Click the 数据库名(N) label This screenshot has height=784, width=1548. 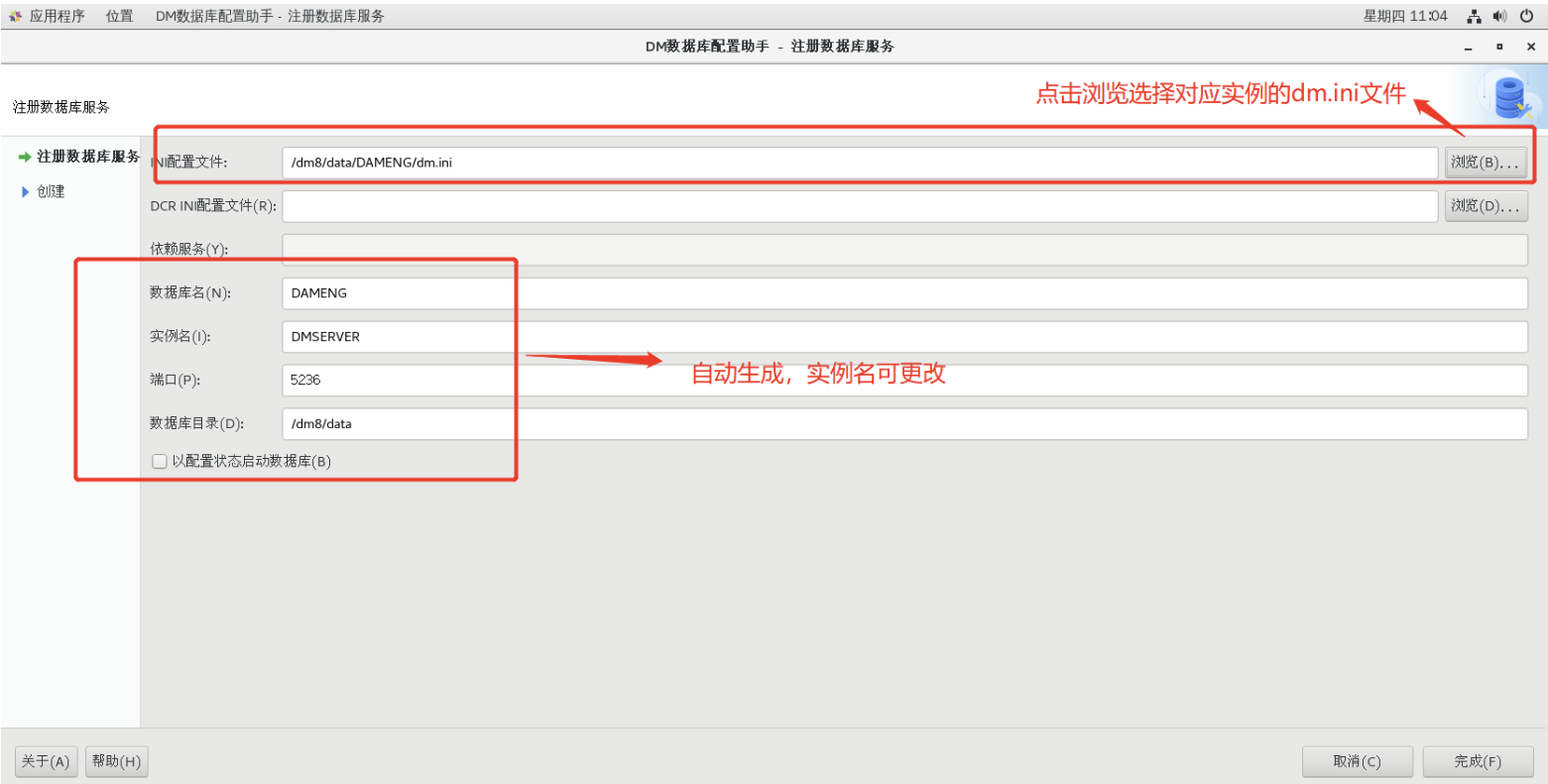pyautogui.click(x=190, y=293)
